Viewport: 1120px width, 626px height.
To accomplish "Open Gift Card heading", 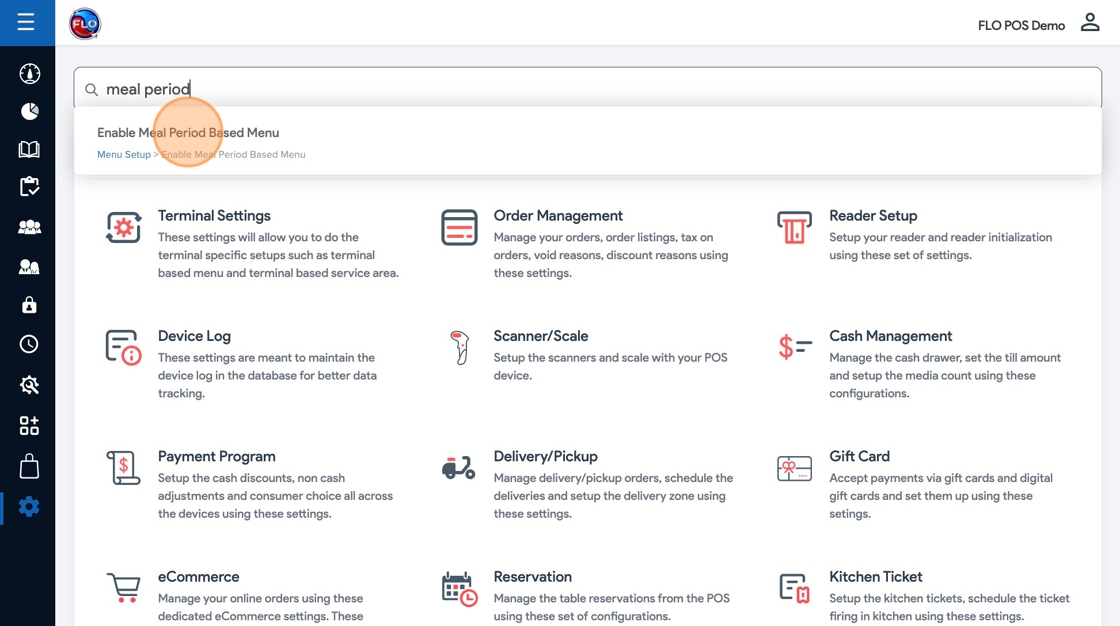I will point(859,456).
